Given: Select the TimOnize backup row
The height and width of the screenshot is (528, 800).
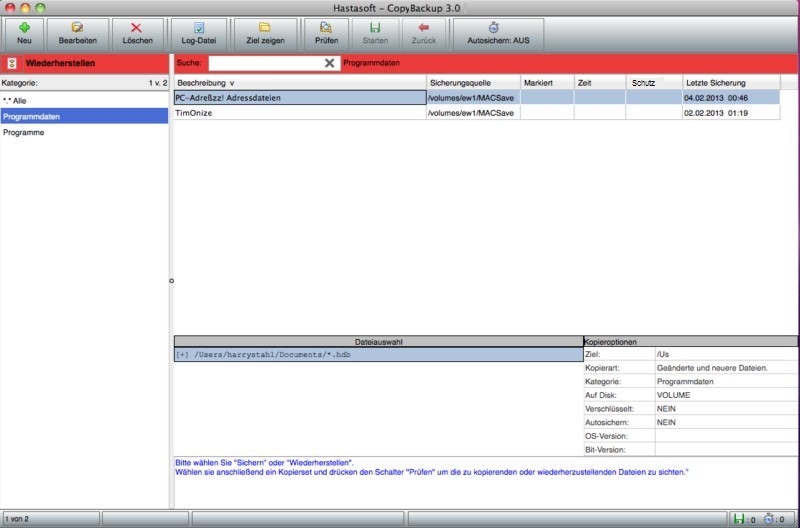Looking at the screenshot, I should click(x=299, y=113).
